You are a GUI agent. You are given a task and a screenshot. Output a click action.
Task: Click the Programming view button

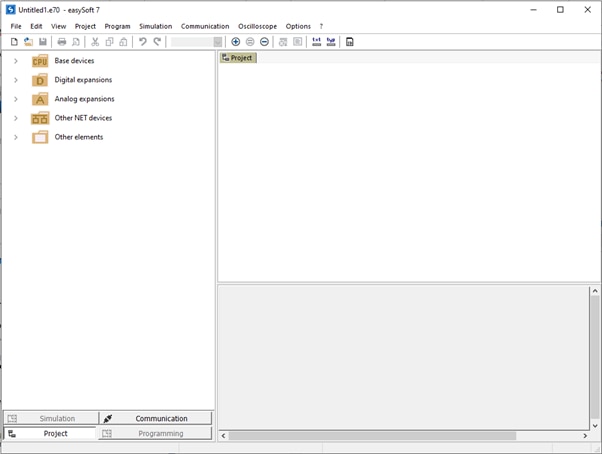pyautogui.click(x=155, y=434)
